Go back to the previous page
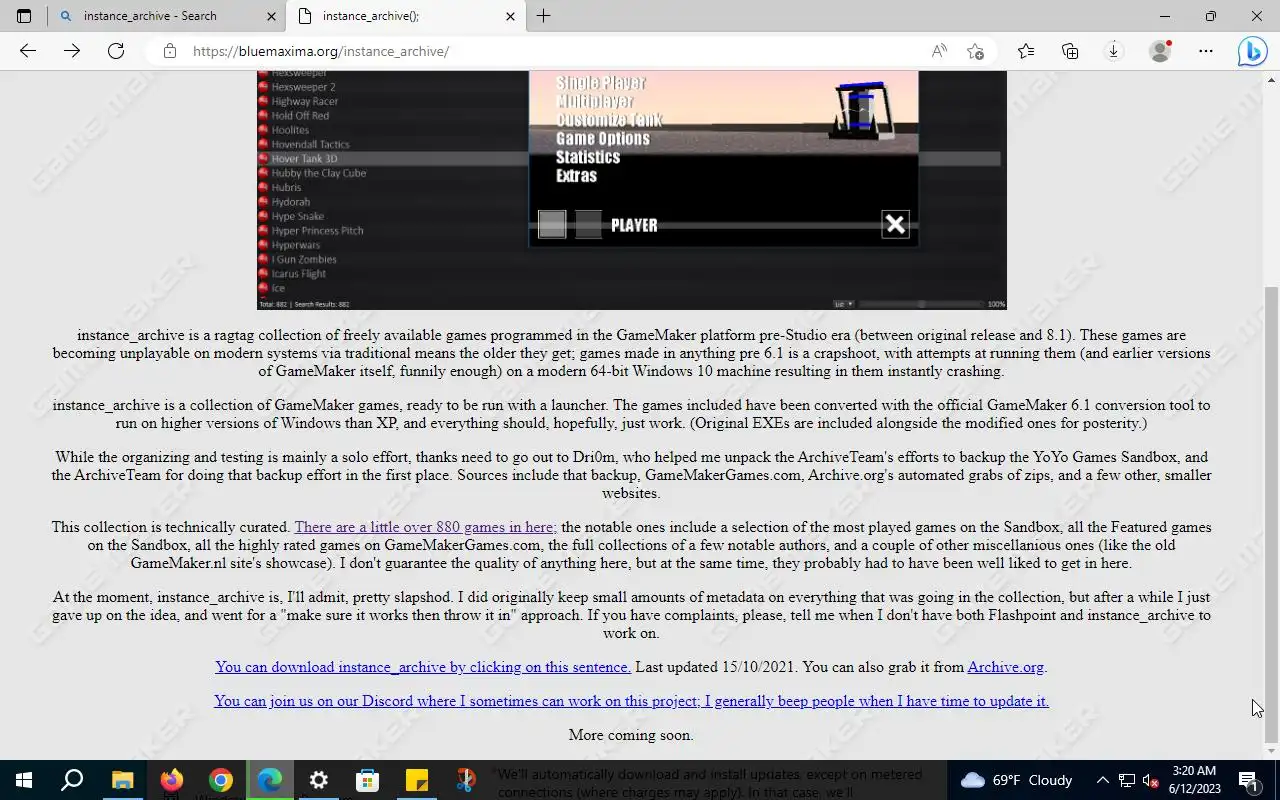 (28, 51)
